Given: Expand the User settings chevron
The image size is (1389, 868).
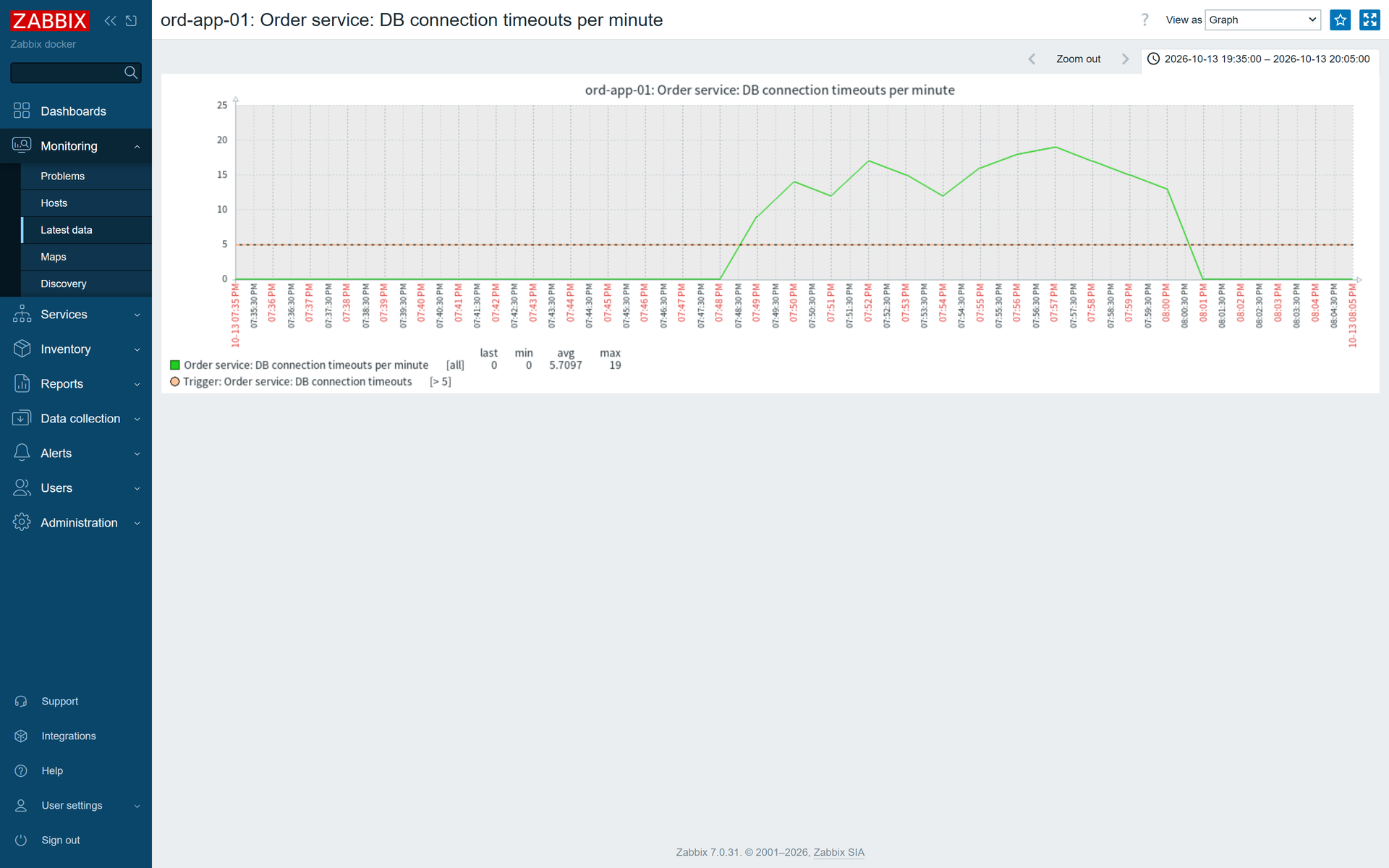Looking at the screenshot, I should tap(137, 806).
